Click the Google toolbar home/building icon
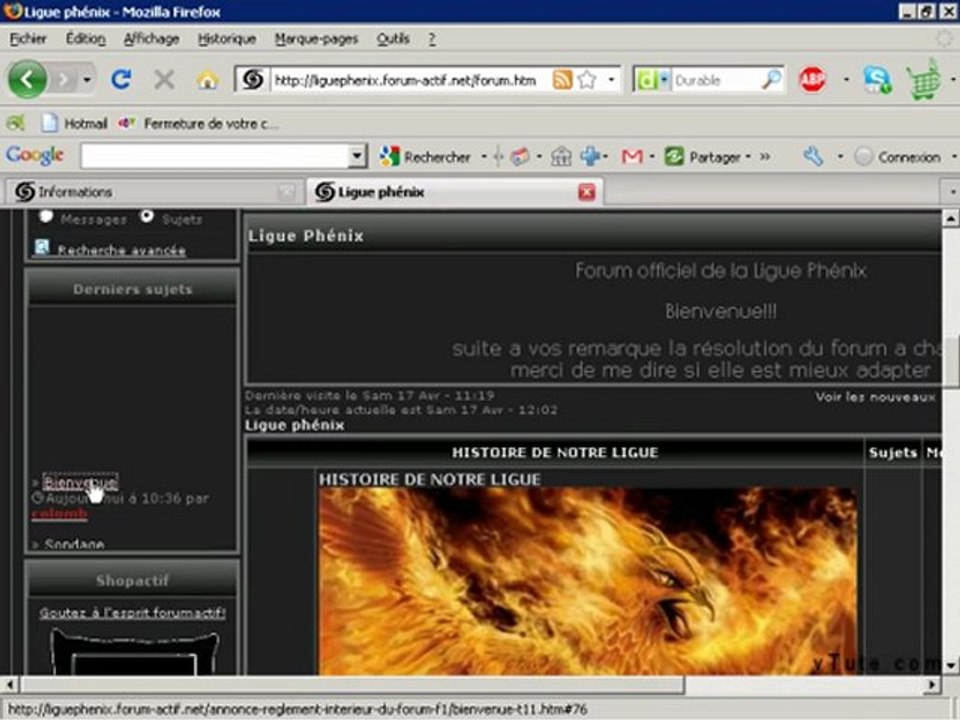The width and height of the screenshot is (960, 720). click(x=561, y=157)
